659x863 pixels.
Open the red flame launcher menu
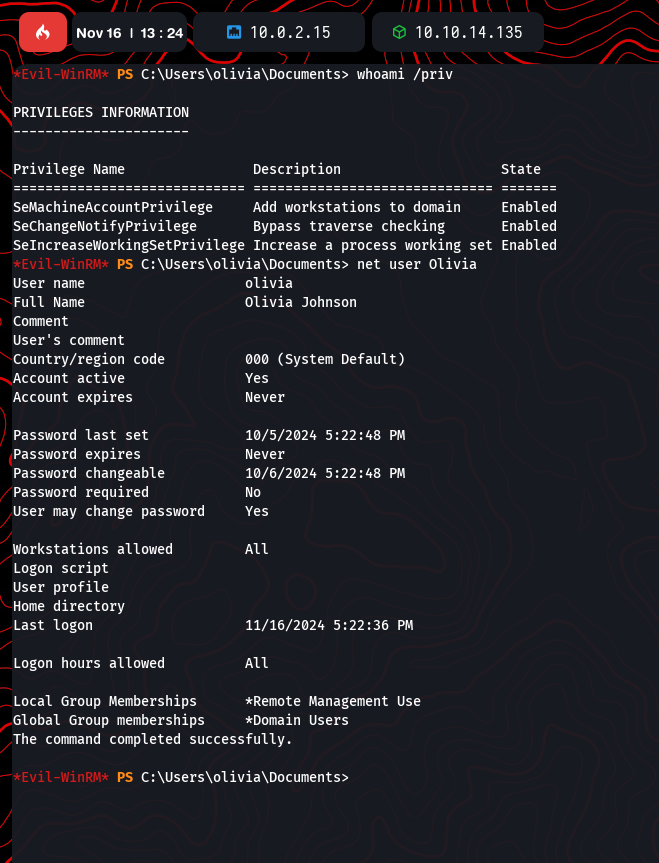[x=42, y=33]
